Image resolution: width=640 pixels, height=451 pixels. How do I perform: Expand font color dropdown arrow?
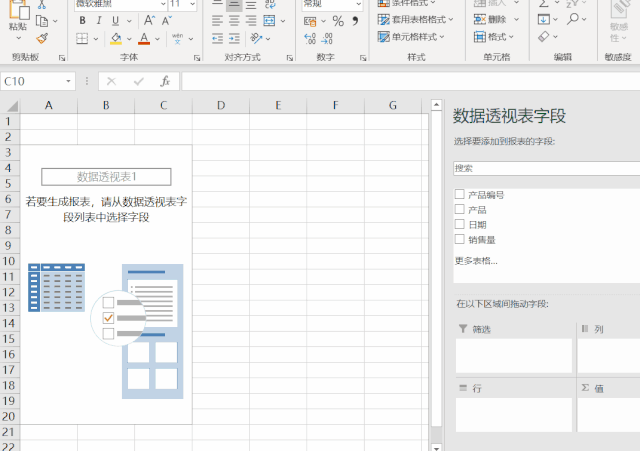click(x=157, y=39)
